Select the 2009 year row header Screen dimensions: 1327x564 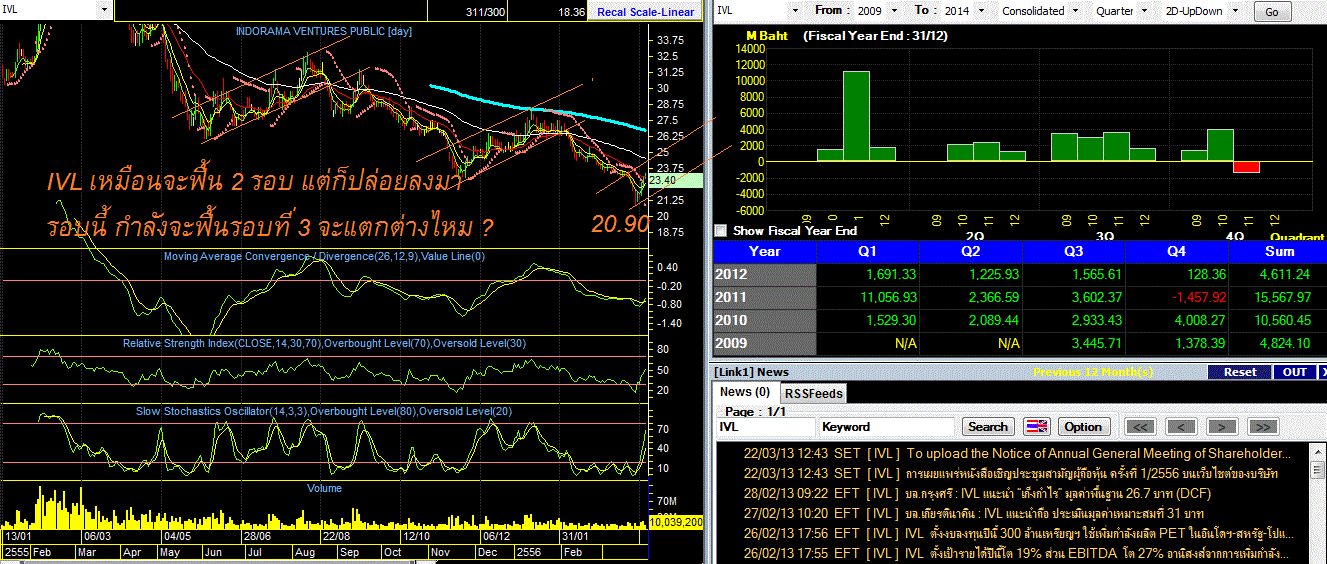pos(764,343)
